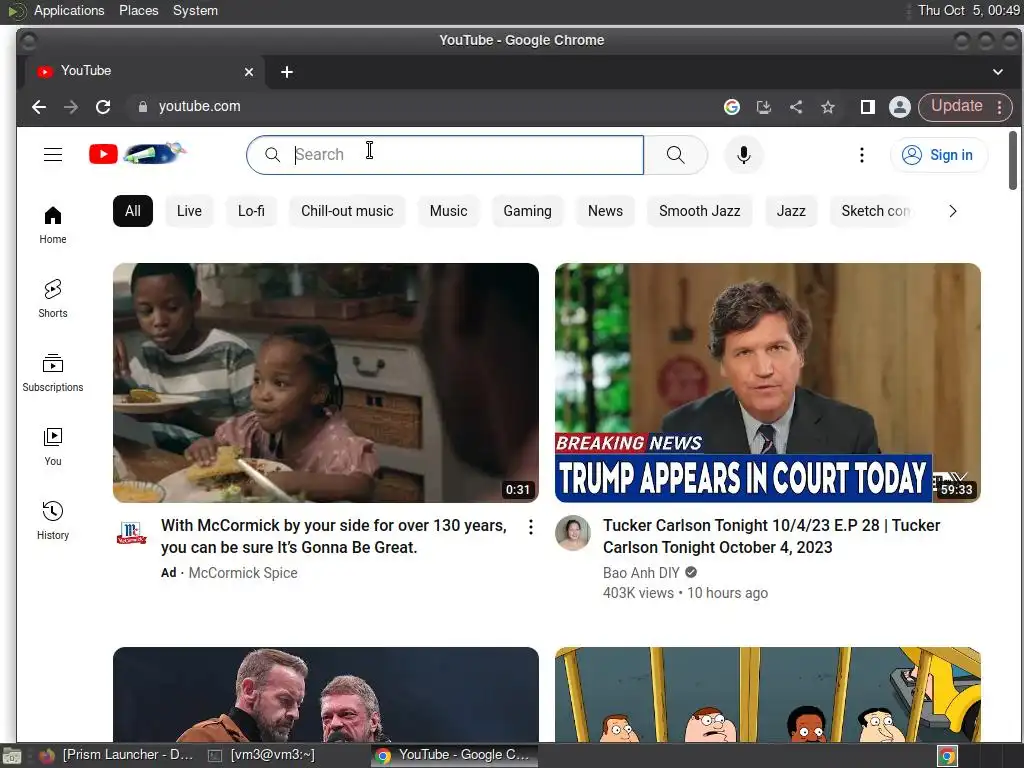Open Chrome profile avatar

[x=899, y=106]
